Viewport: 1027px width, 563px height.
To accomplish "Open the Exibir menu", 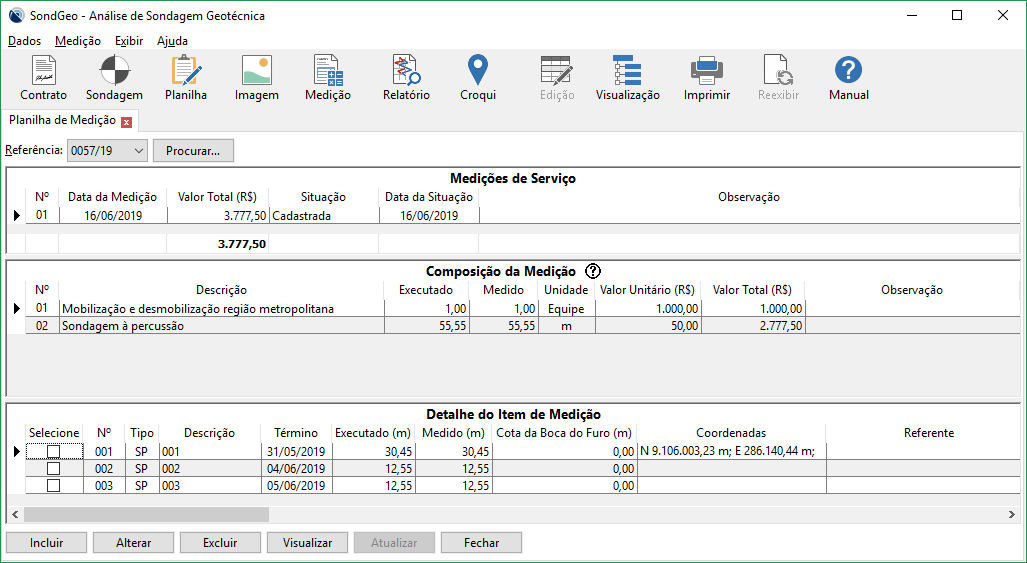I will point(129,41).
